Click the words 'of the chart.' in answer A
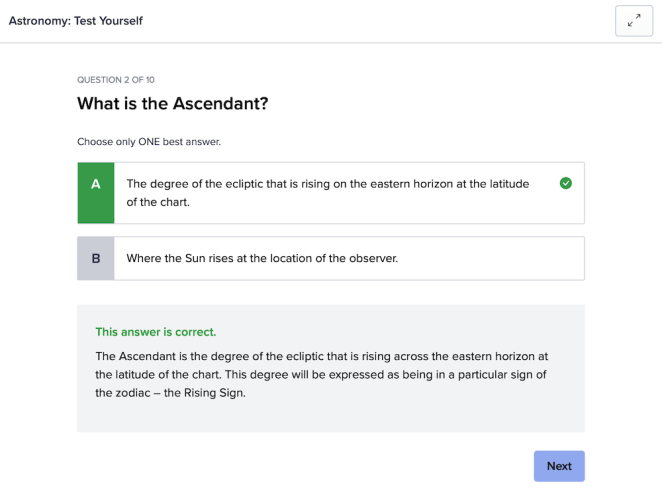Screen dimensions: 662x495 (158, 202)
